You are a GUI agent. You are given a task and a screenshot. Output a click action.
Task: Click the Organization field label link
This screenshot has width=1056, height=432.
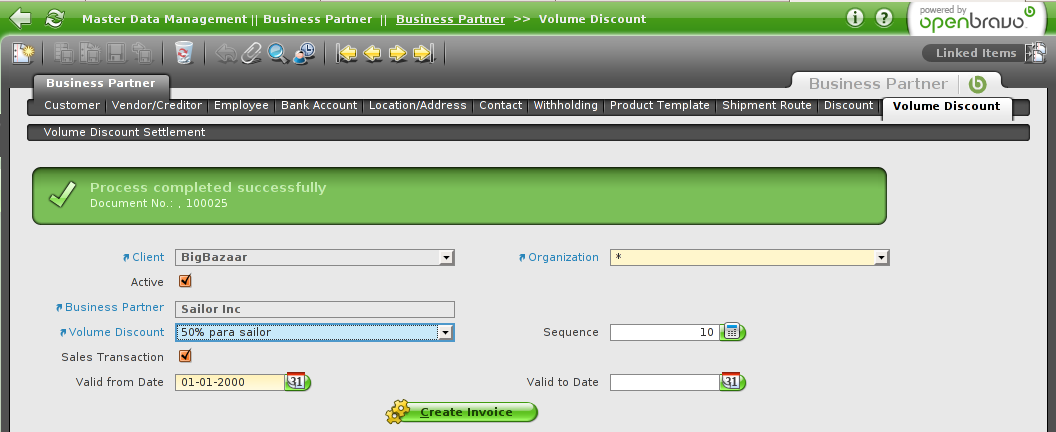[563, 257]
